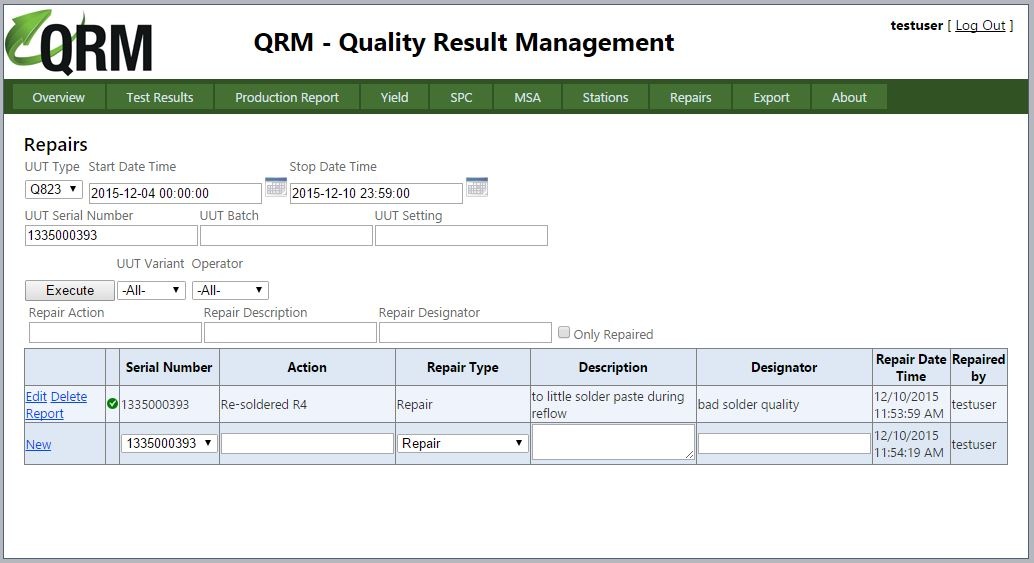This screenshot has height=563, width=1034.
Task: Enable the Only Repaired checkbox
Action: [564, 332]
